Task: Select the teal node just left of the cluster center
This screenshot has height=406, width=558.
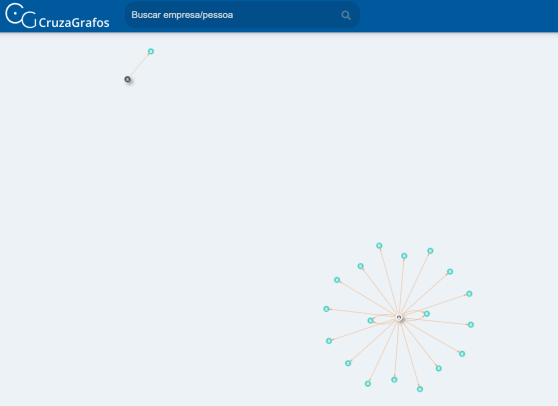Action: point(370,321)
